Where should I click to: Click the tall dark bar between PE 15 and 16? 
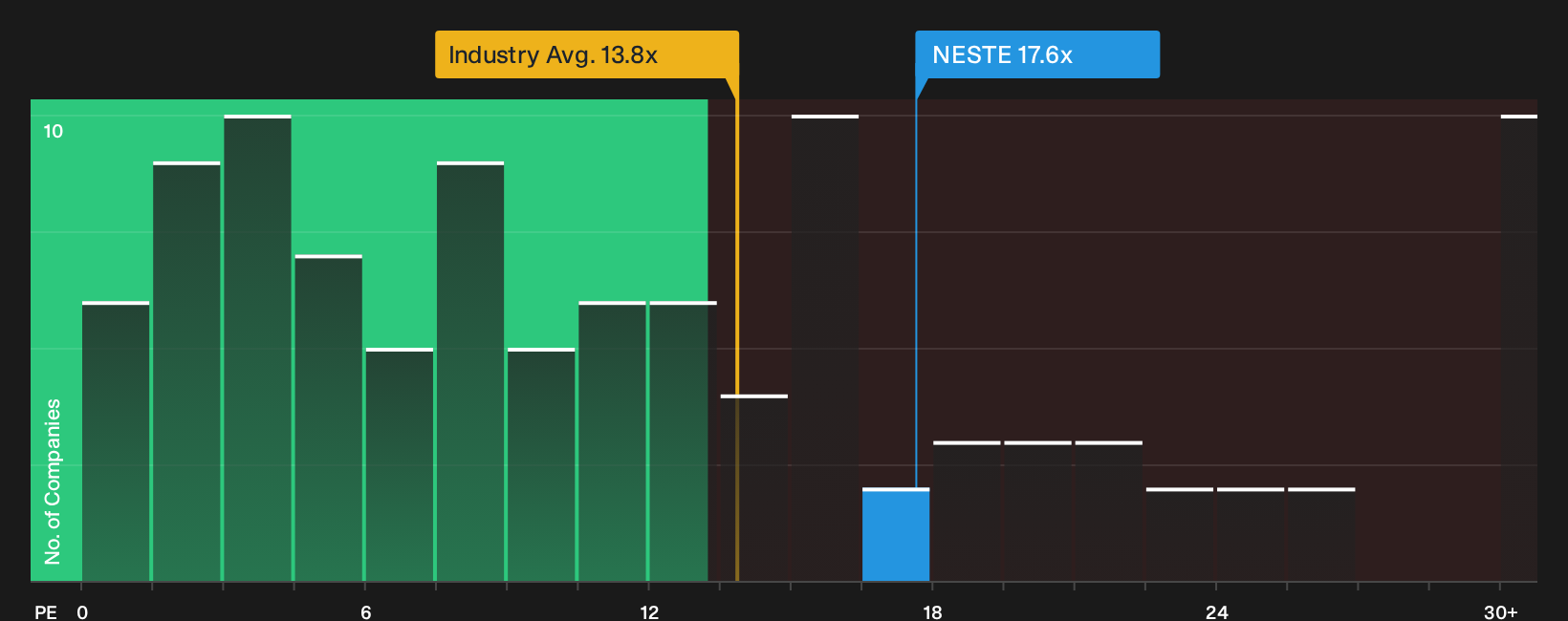[825, 349]
